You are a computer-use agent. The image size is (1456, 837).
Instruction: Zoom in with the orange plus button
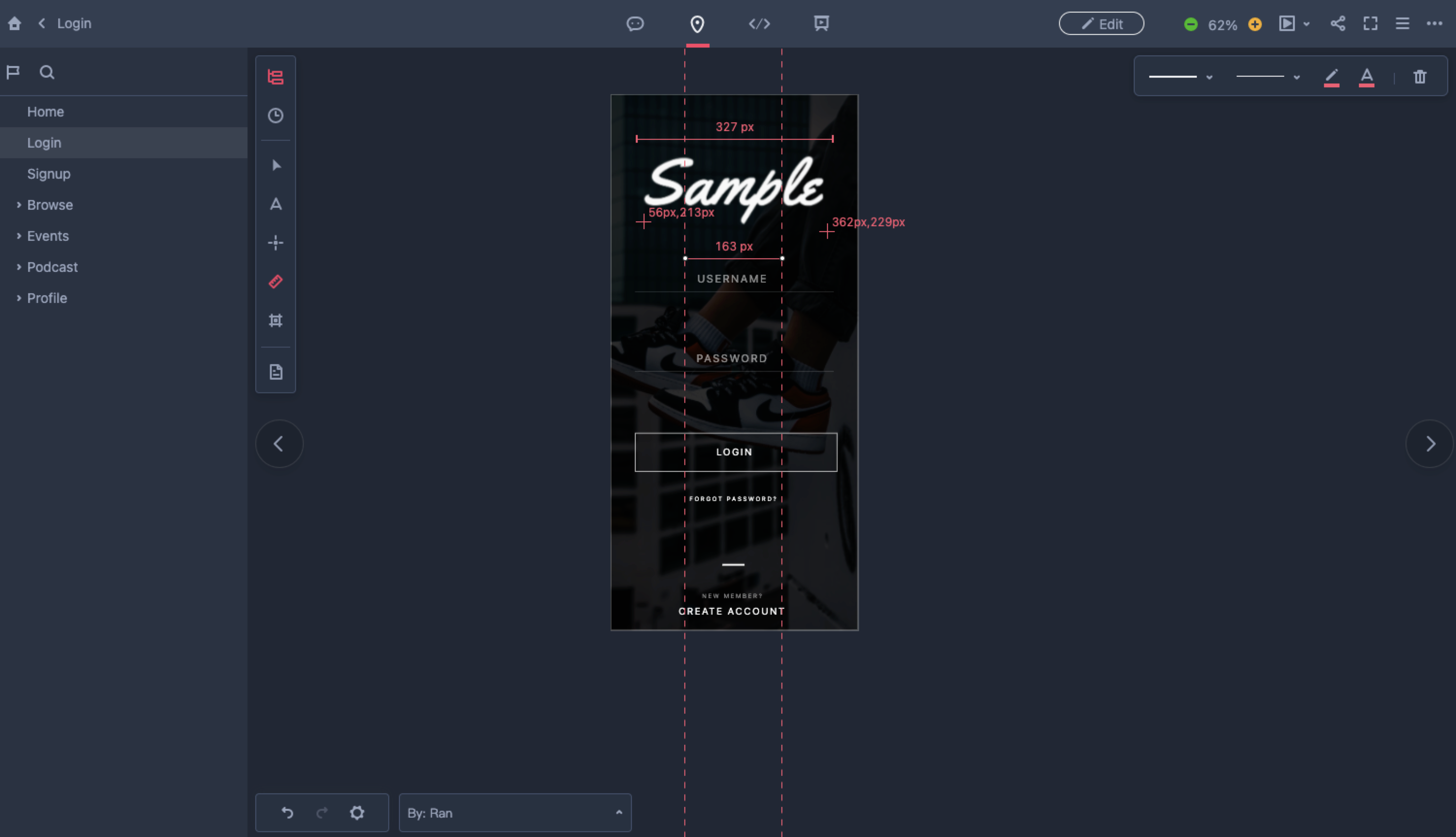tap(1255, 24)
